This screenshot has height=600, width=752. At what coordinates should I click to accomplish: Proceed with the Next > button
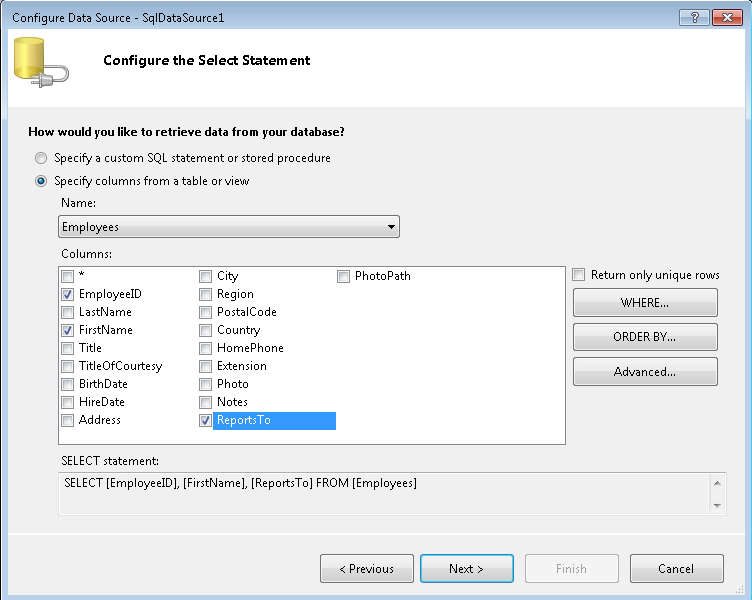[x=467, y=569]
